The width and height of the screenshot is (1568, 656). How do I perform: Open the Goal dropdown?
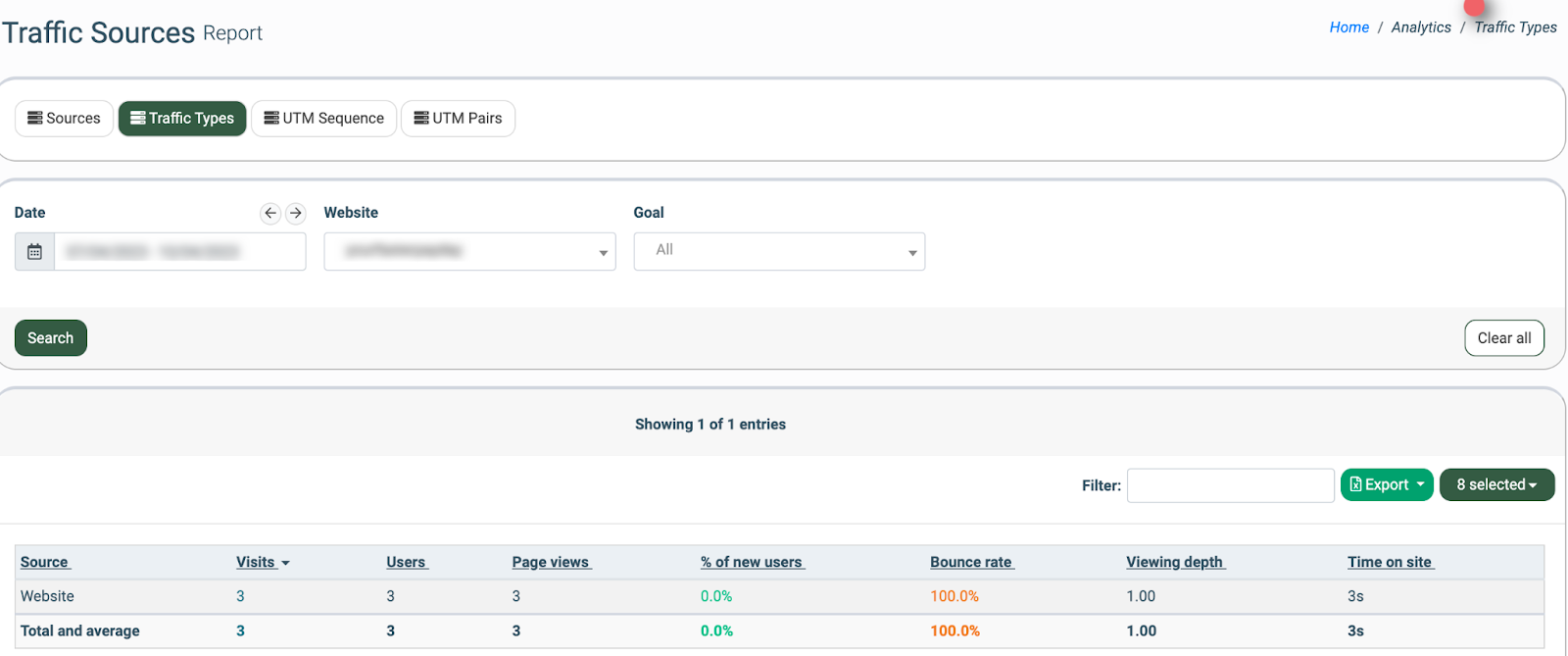click(779, 252)
